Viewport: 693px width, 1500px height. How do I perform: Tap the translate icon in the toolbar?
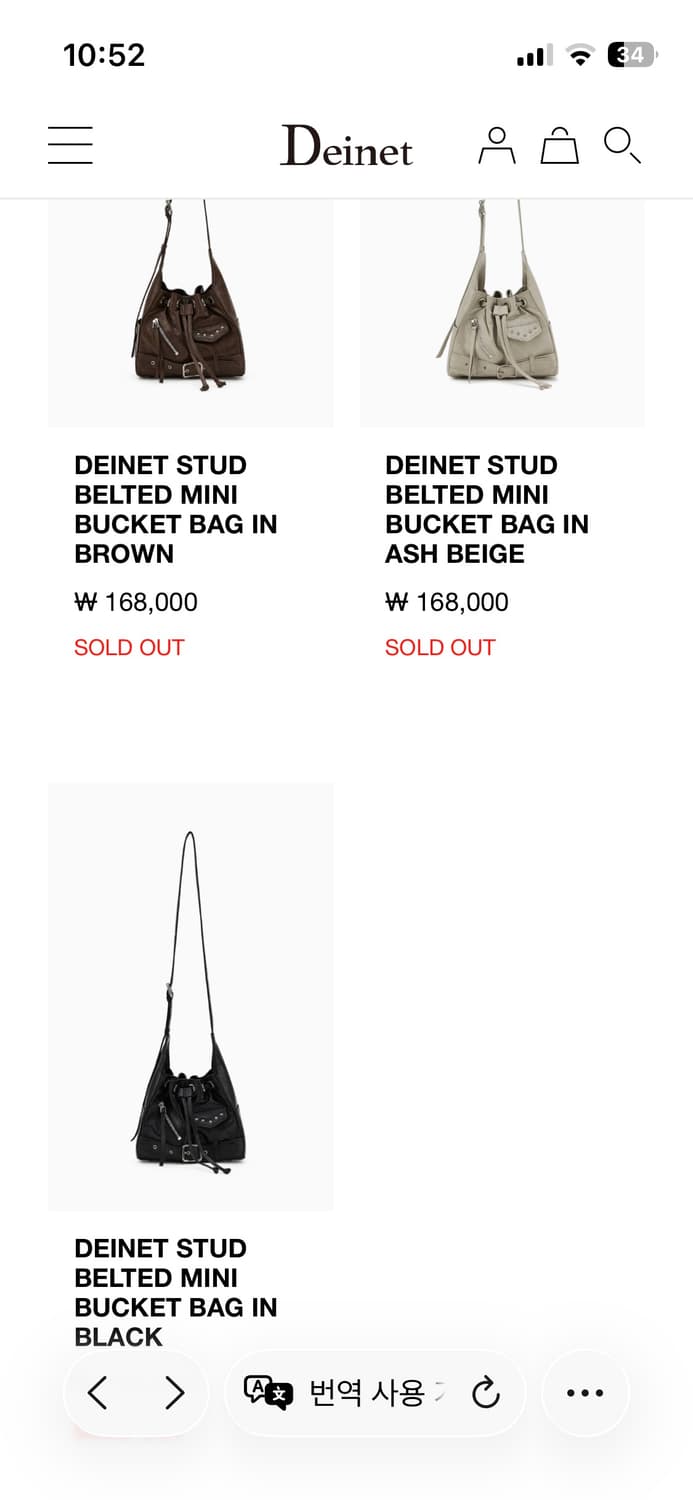pos(268,1391)
